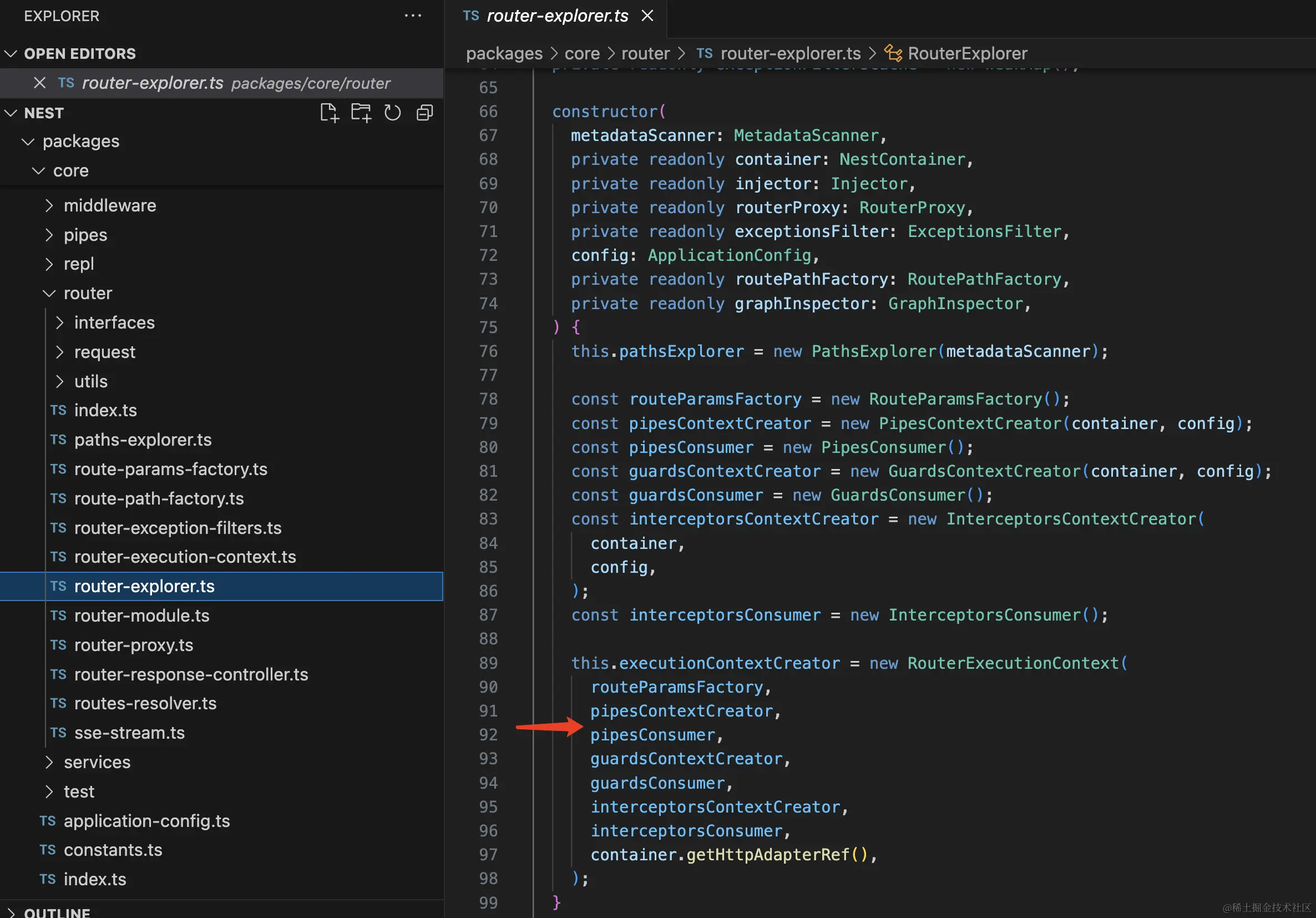Click TS icon in router-explorer.ts breadcrumb

point(705,53)
